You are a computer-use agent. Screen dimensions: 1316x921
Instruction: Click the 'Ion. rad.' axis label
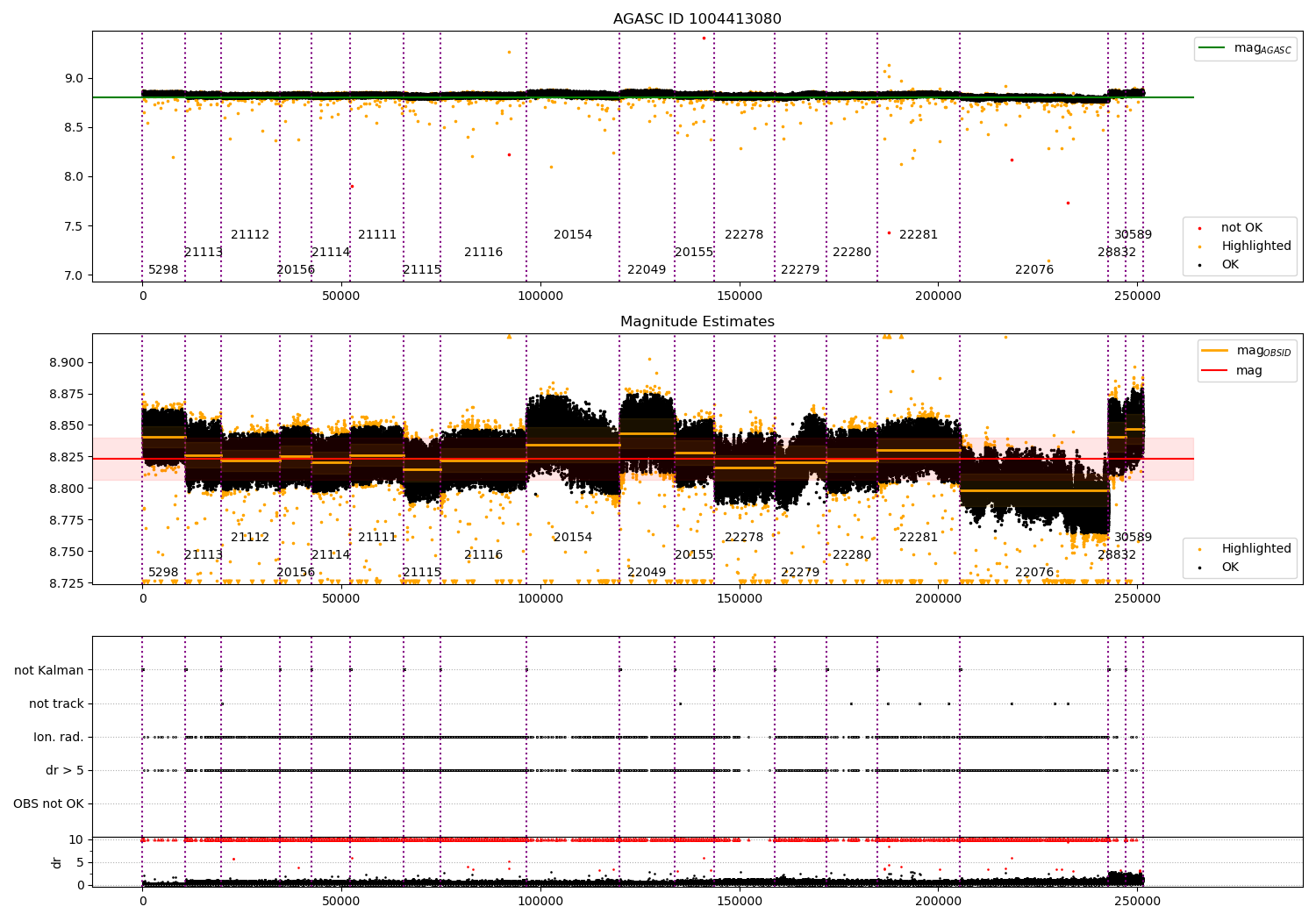coord(59,737)
